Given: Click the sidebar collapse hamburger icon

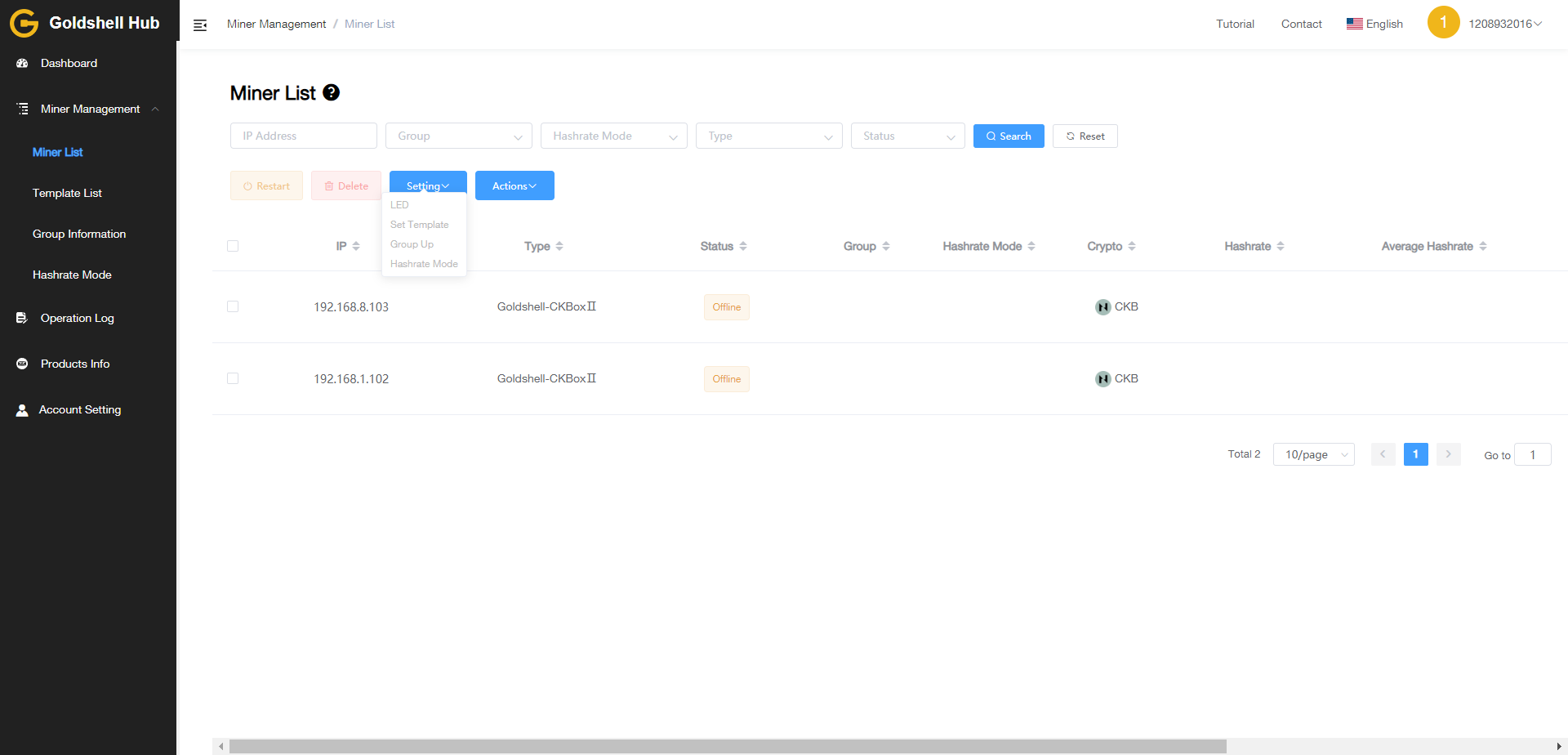Looking at the screenshot, I should (x=200, y=25).
